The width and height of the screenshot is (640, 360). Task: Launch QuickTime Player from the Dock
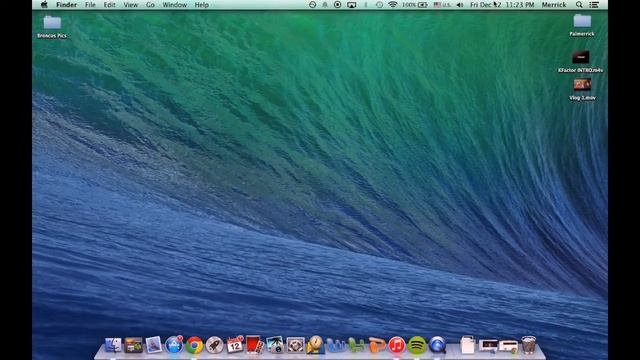437,345
